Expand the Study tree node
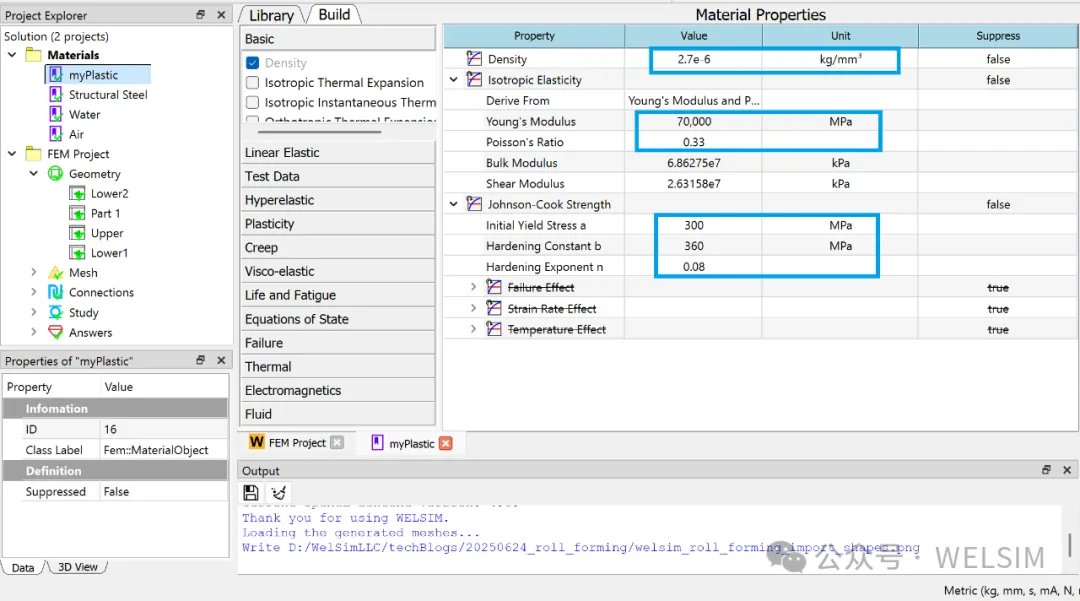The width and height of the screenshot is (1080, 601). pyautogui.click(x=34, y=312)
